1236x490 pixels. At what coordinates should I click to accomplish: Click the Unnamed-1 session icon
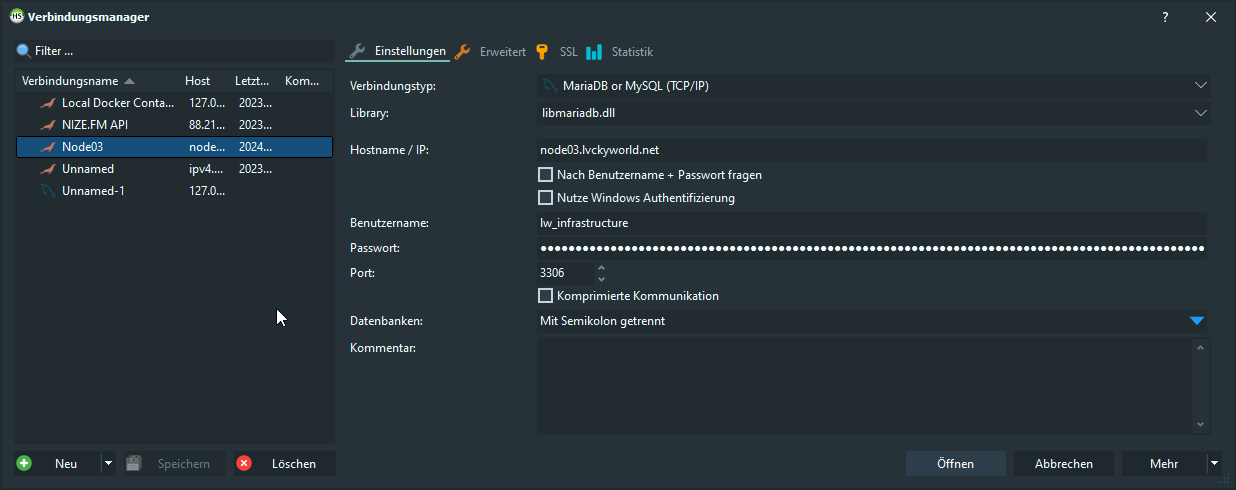coord(47,191)
